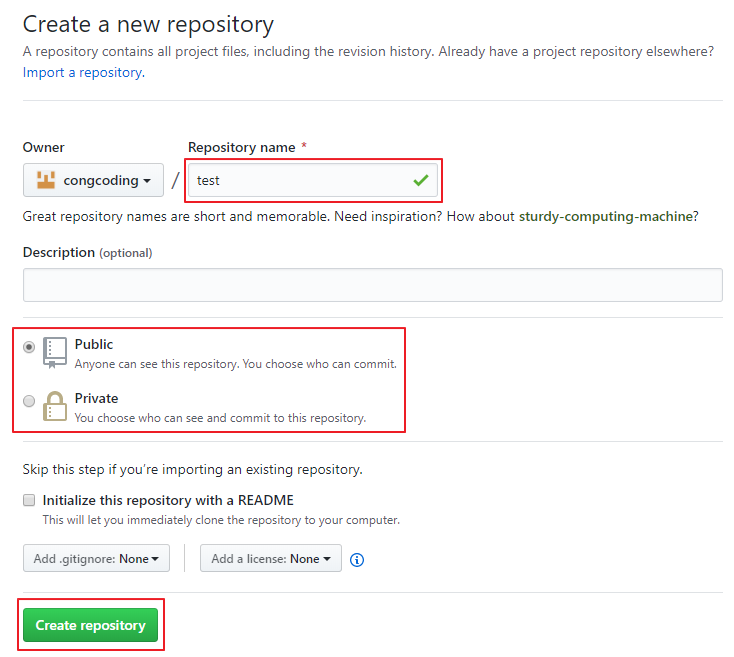The image size is (734, 657).
Task: Click the green checkmark in name field
Action: (x=421, y=180)
